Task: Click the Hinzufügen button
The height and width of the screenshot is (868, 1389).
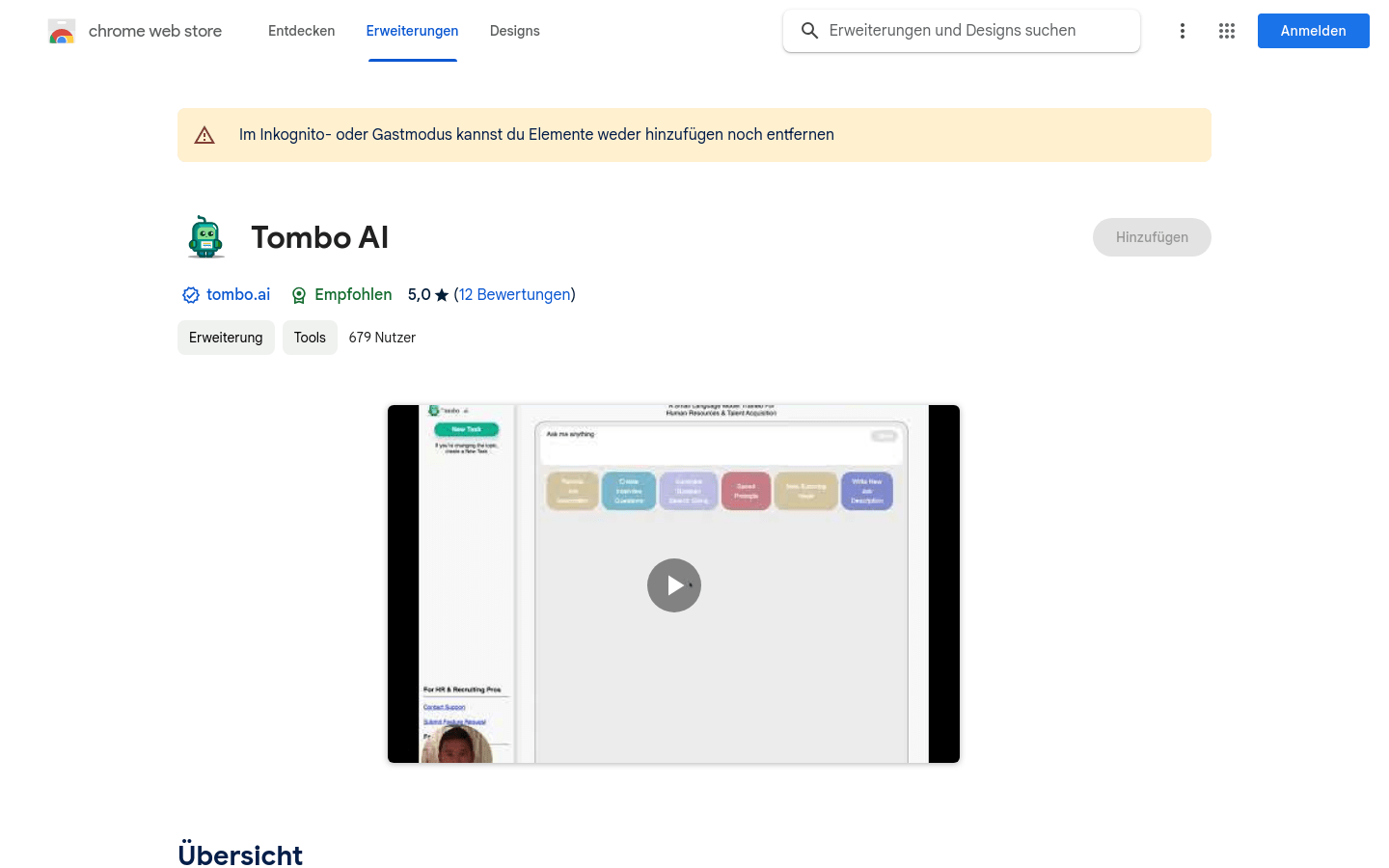Action: pyautogui.click(x=1152, y=237)
